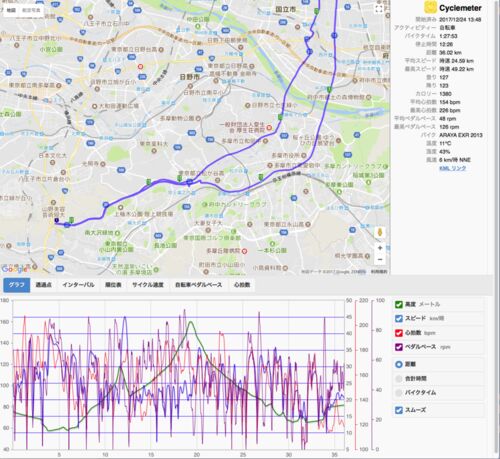Screen dimensions: 500x459
Task: Click the 1380 calories value
Action: tap(445, 94)
